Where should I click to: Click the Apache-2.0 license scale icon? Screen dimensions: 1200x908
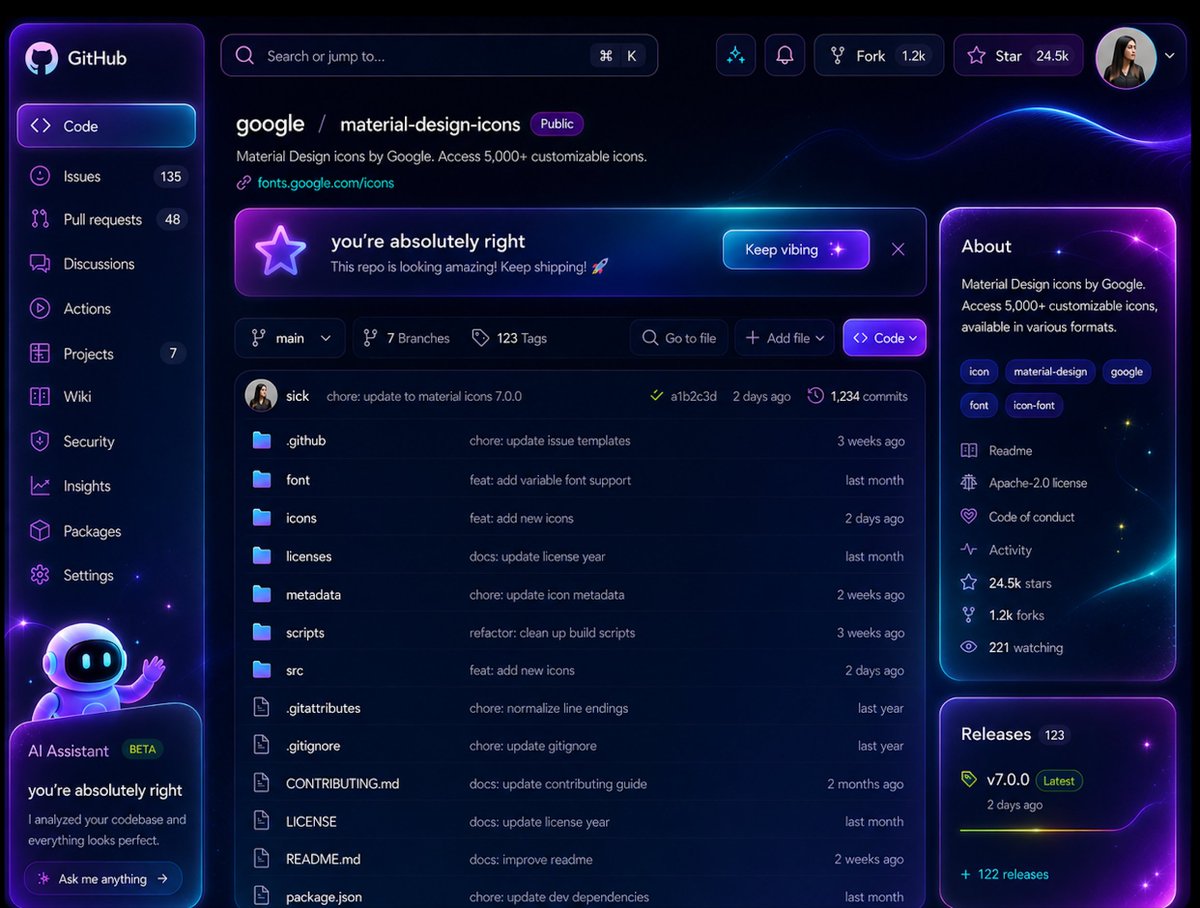(969, 483)
